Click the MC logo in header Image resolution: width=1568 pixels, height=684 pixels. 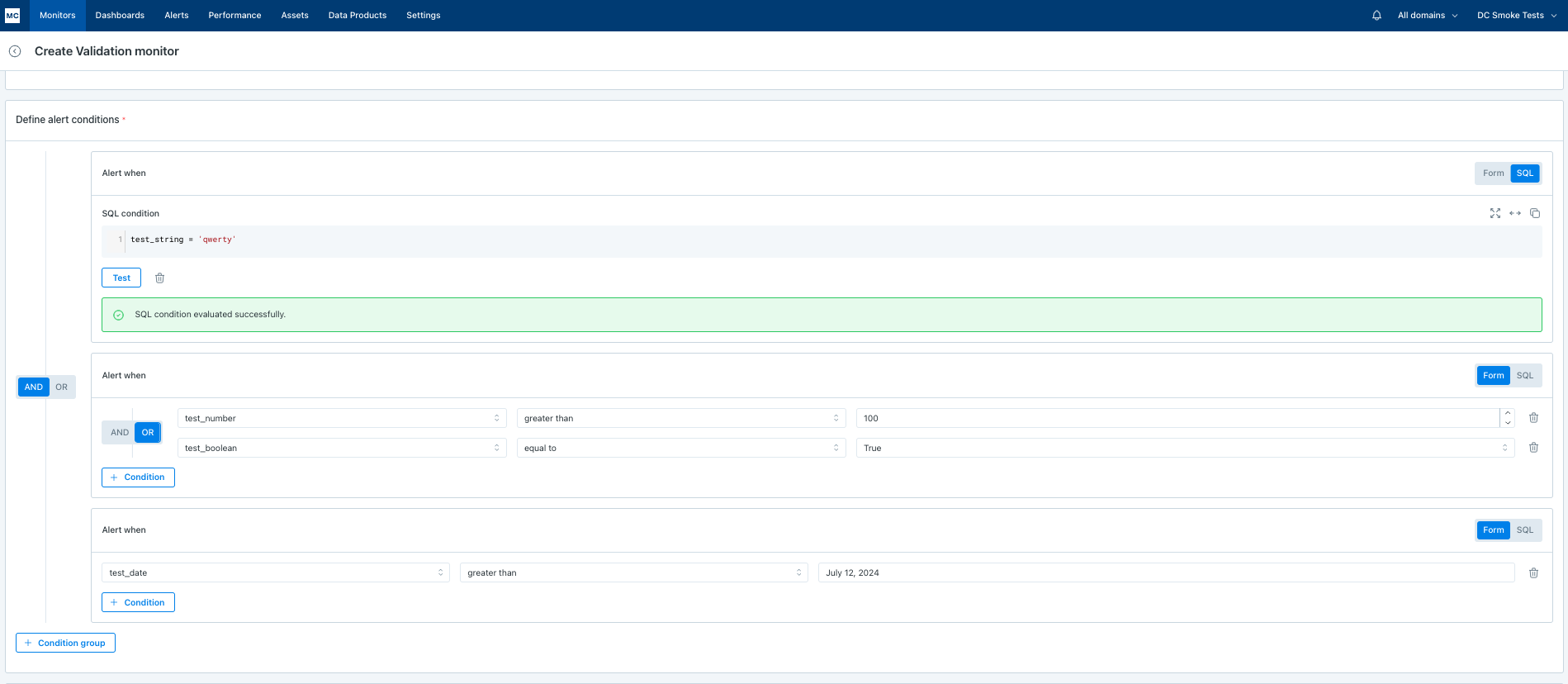tap(12, 16)
